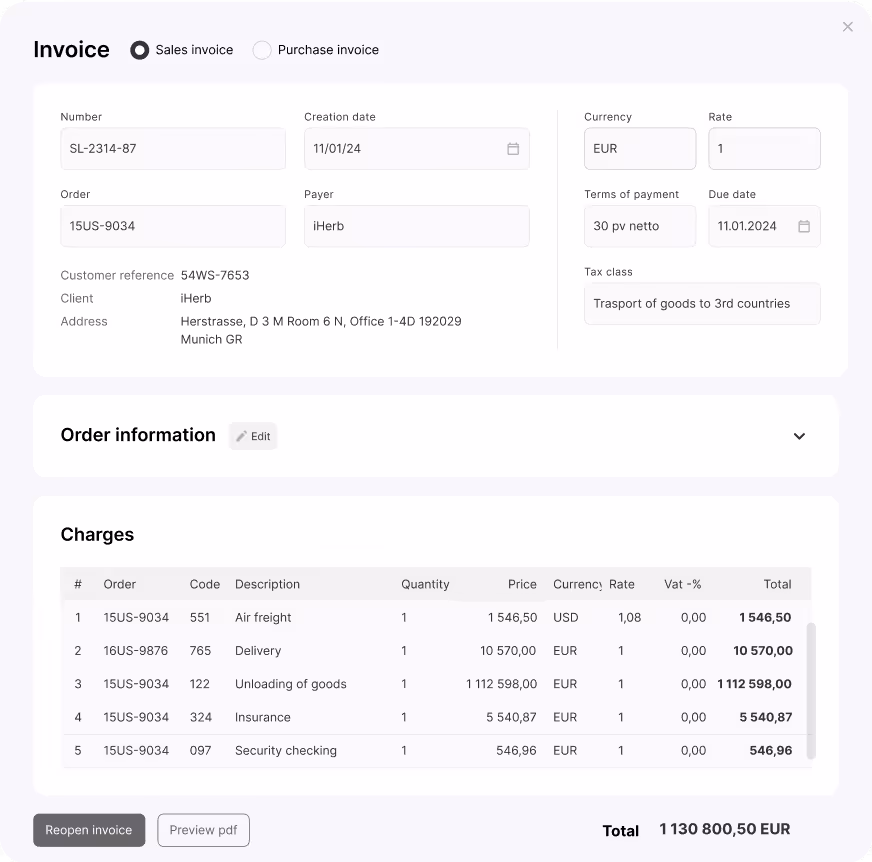
Task: Select the Security checking charge row
Action: [x=430, y=750]
